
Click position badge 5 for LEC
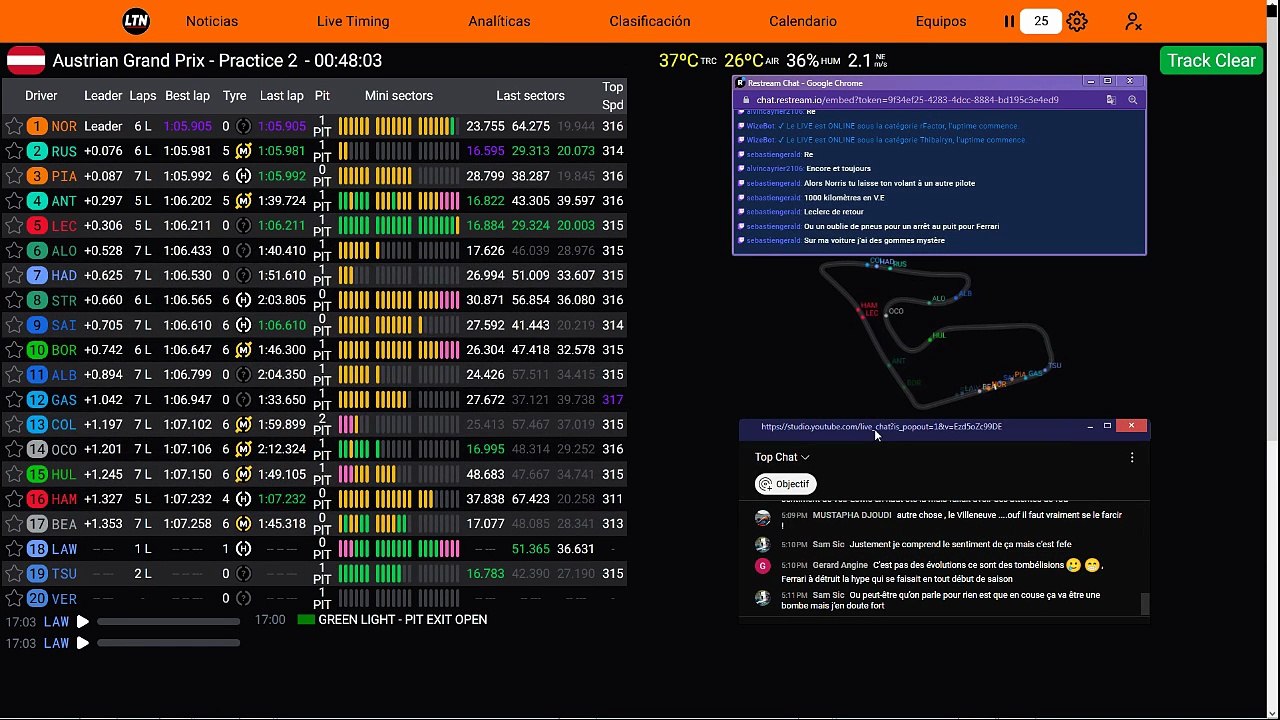click(x=37, y=226)
